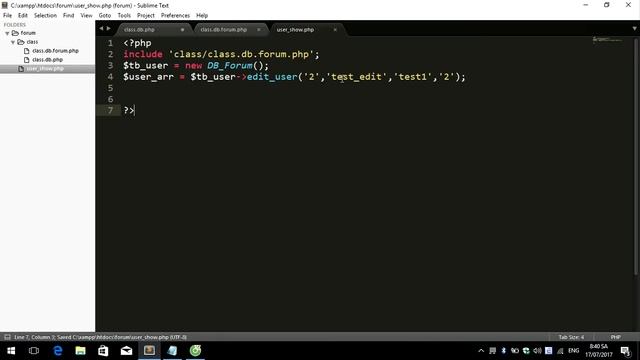Collapse the class folder in sidebar
Screen dimensions: 640x360
tap(13, 42)
